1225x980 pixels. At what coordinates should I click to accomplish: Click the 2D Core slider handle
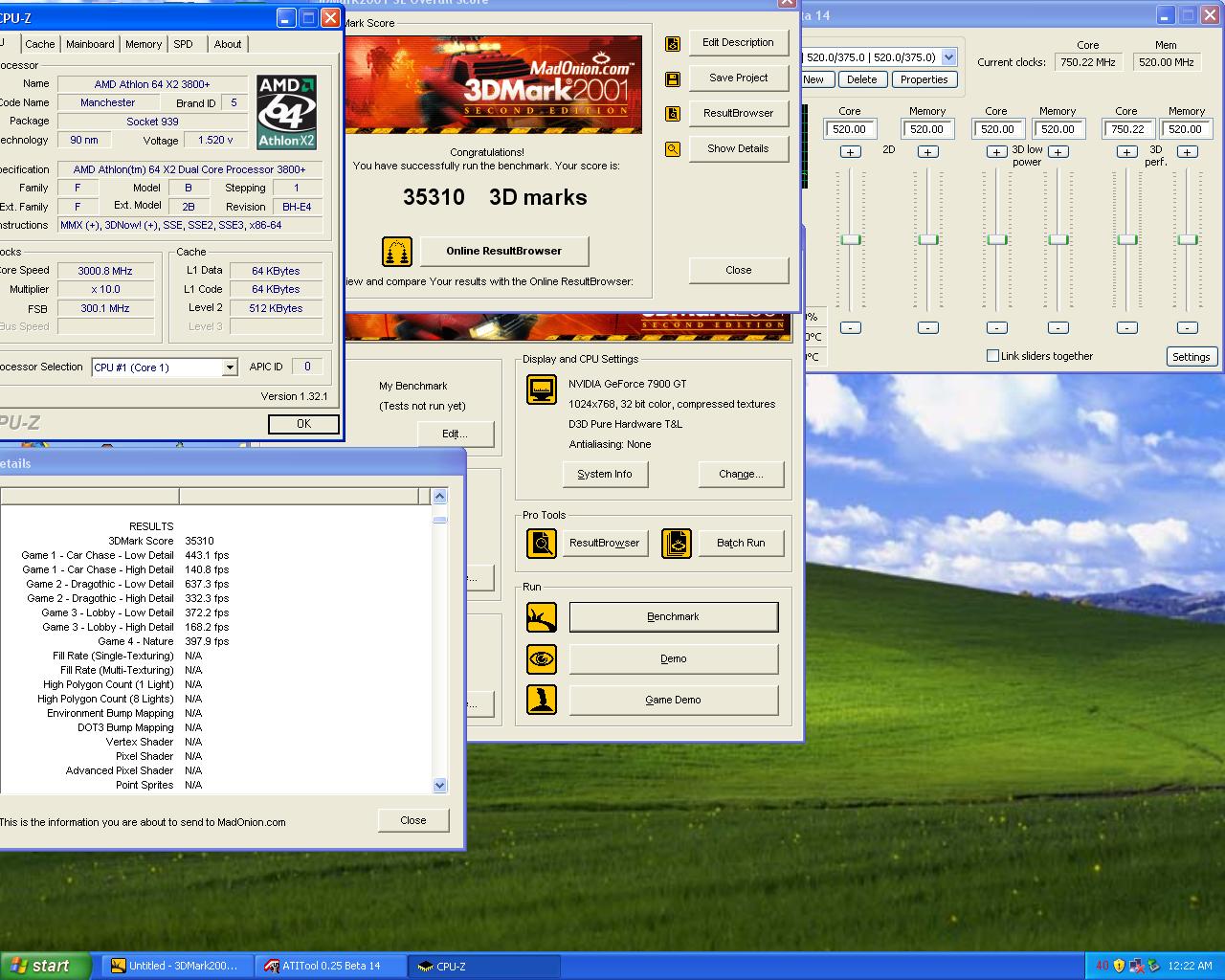850,240
